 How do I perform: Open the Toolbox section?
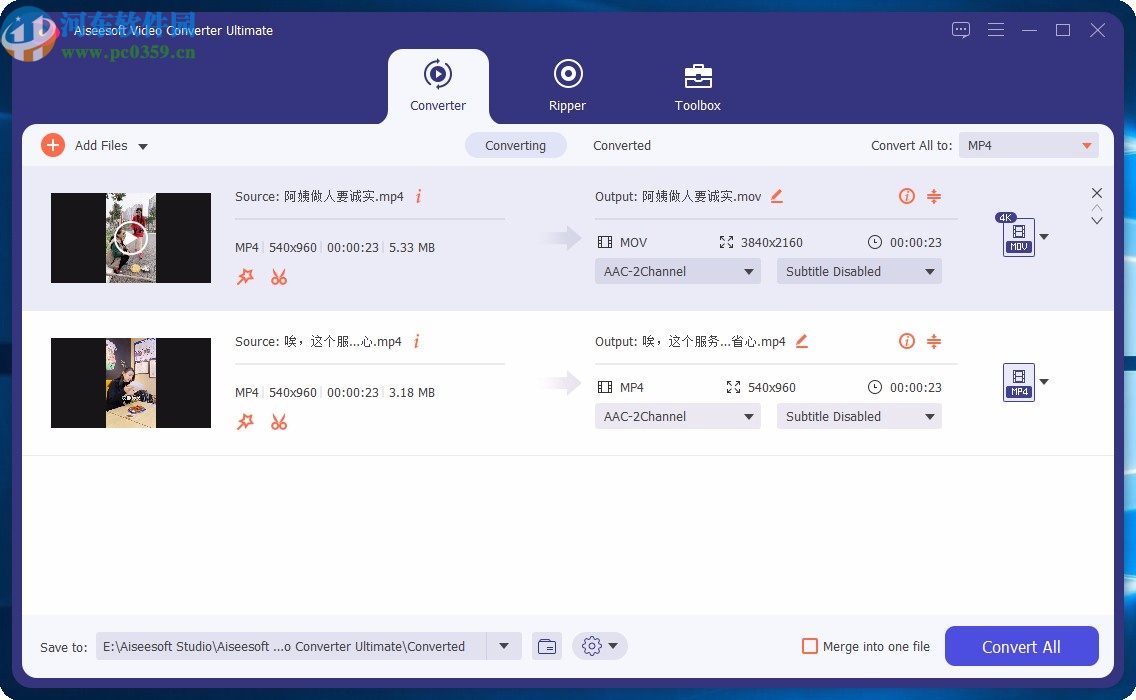697,85
